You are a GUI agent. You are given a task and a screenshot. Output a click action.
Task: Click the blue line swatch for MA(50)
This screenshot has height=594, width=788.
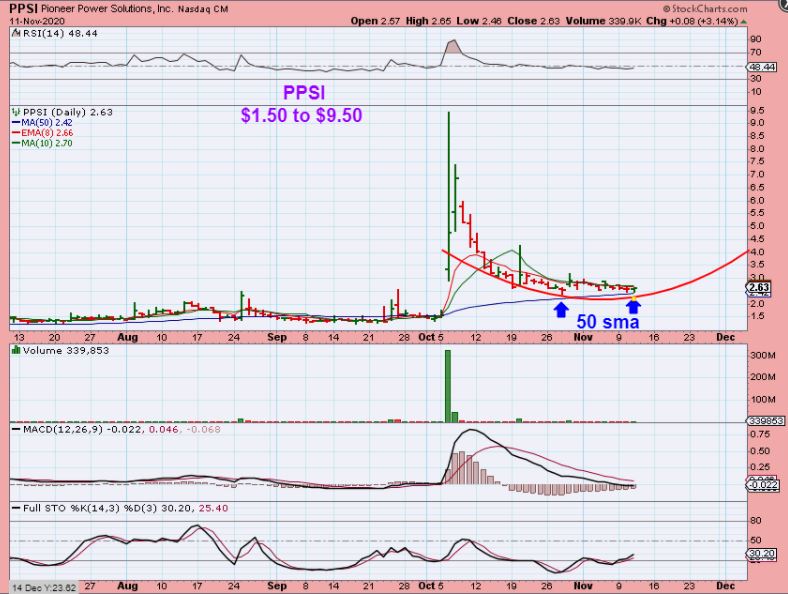point(16,123)
